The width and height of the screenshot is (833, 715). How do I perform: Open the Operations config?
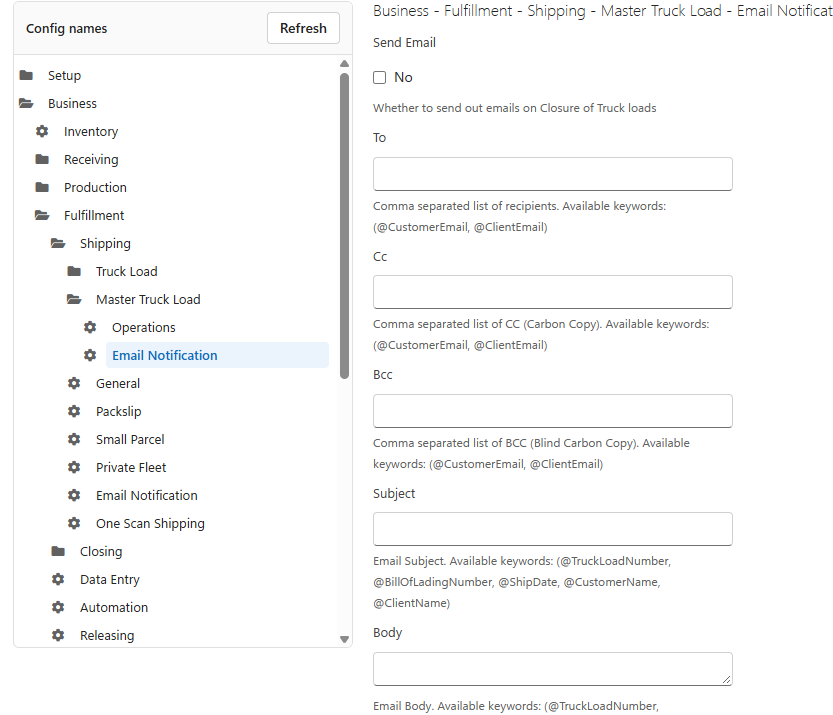(x=143, y=327)
